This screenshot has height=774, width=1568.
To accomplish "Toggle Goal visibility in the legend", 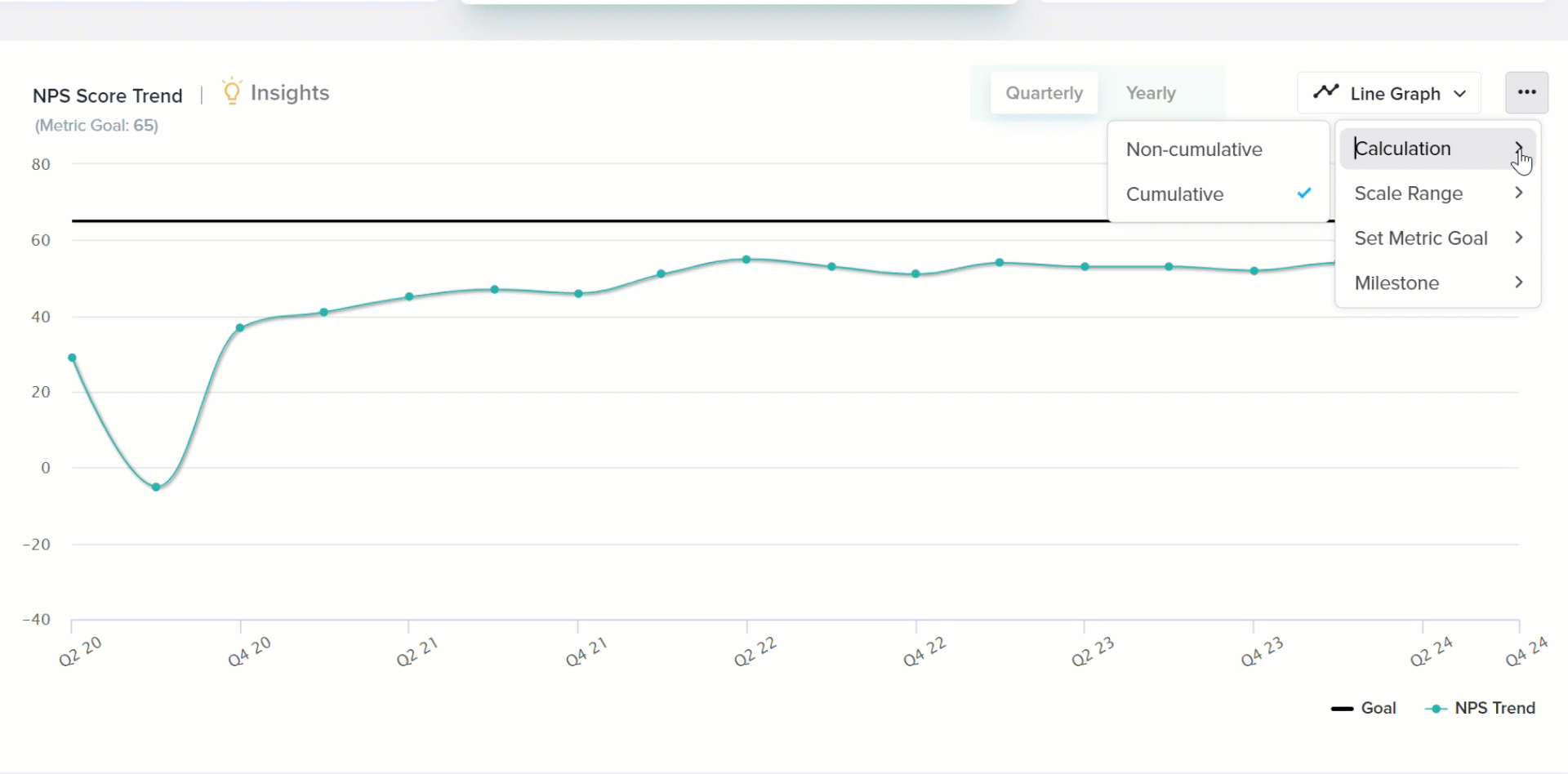I will coord(1364,708).
